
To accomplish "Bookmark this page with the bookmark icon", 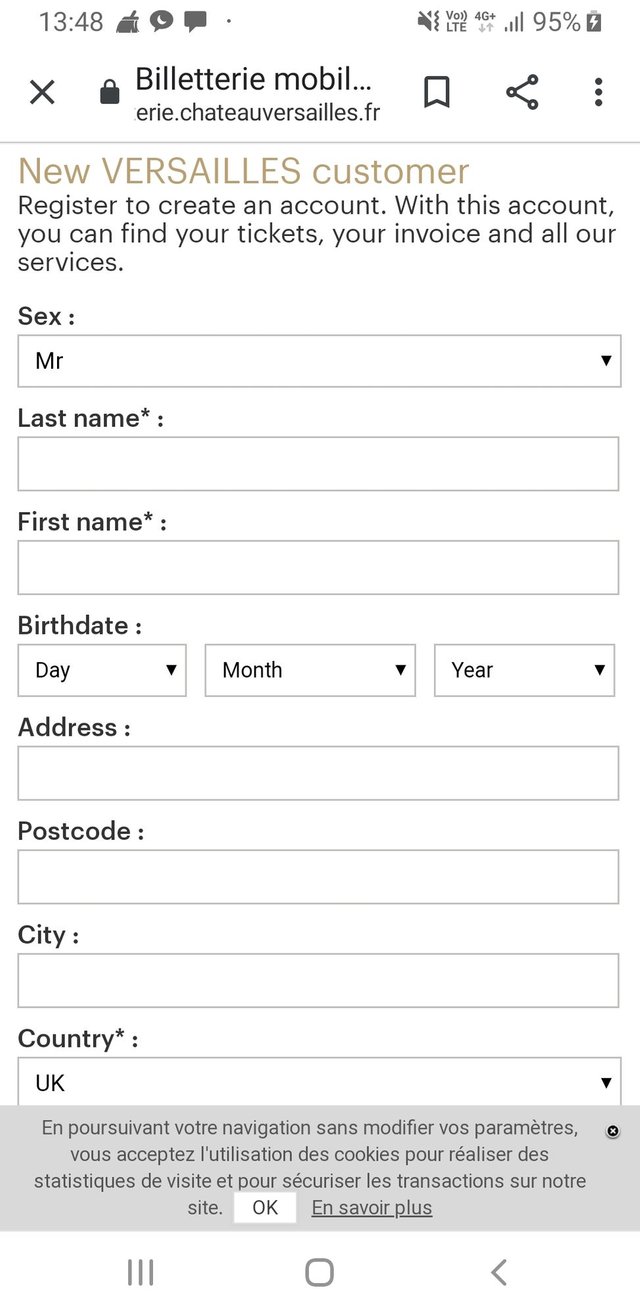I will (x=435, y=93).
